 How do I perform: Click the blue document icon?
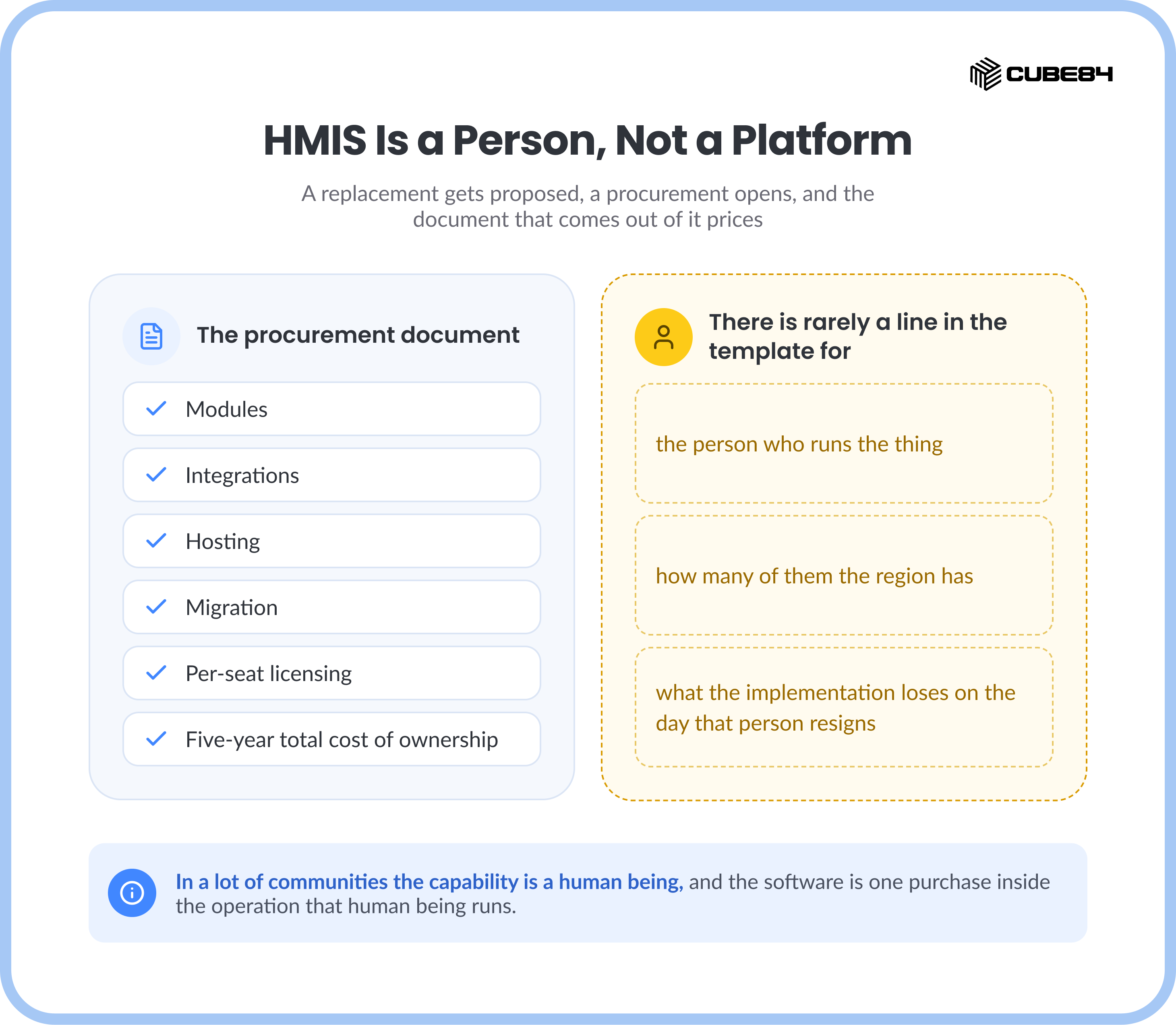(x=151, y=336)
